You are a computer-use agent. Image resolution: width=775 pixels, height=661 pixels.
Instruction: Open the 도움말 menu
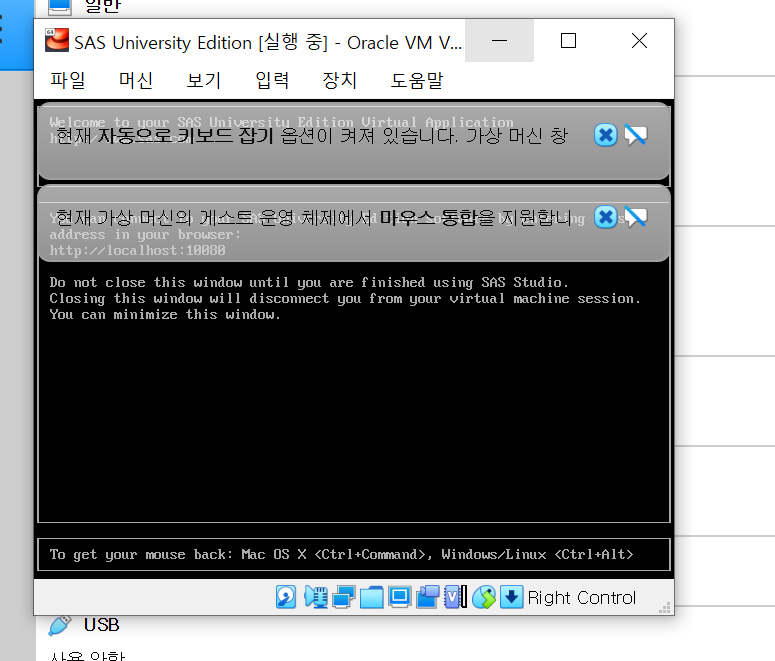pyautogui.click(x=417, y=80)
